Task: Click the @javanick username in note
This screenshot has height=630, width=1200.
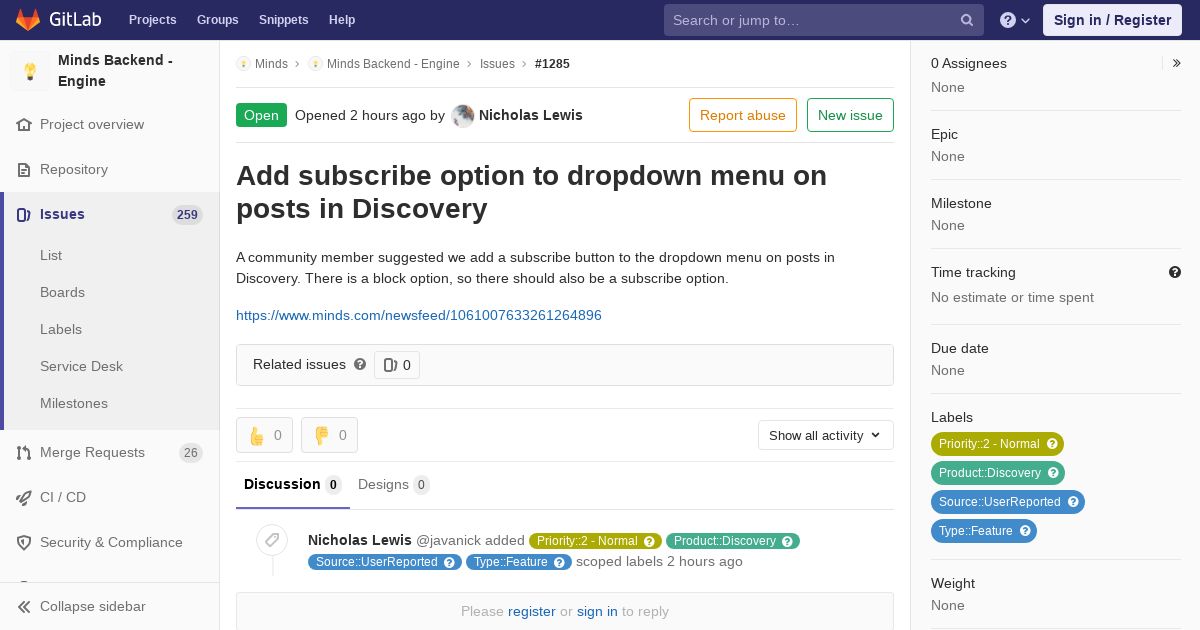Action: [449, 540]
